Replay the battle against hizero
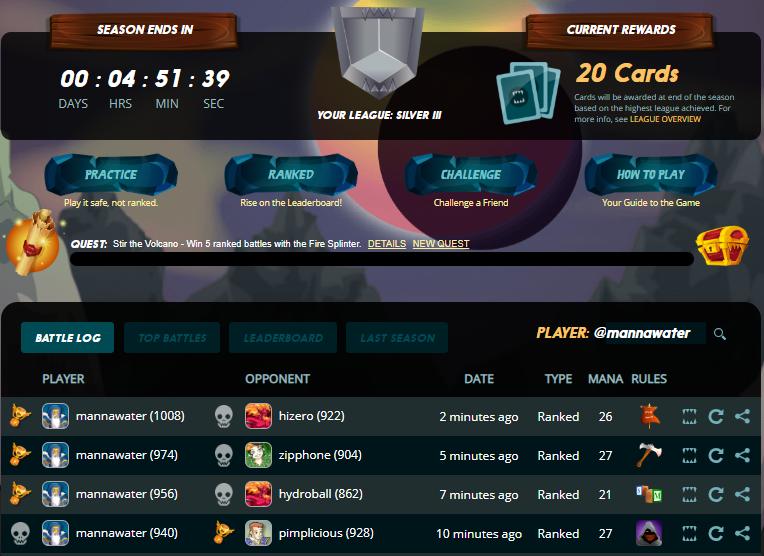This screenshot has height=556, width=764. [x=716, y=416]
